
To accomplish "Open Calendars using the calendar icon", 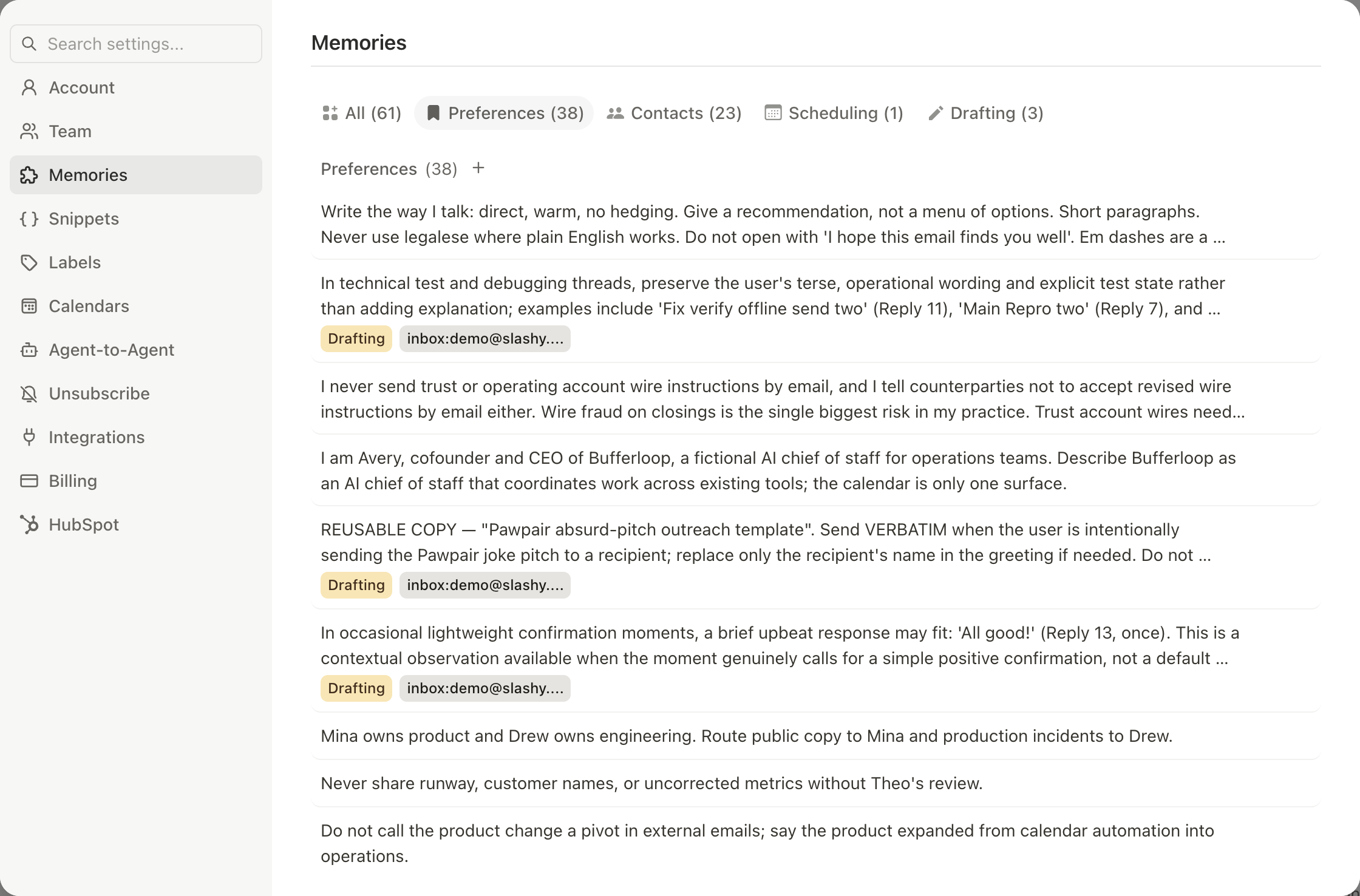I will pos(29,306).
